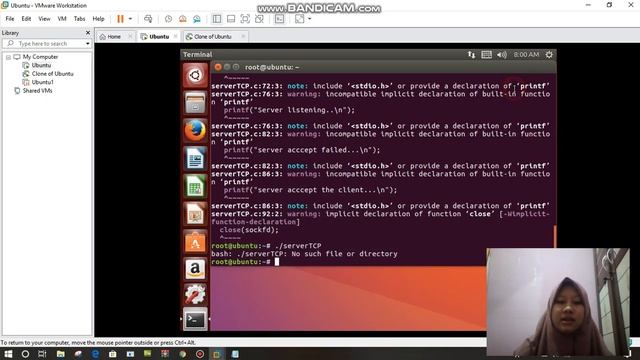Launch LibreOffice Calc from the launcher
The image size is (640, 360).
point(195,187)
